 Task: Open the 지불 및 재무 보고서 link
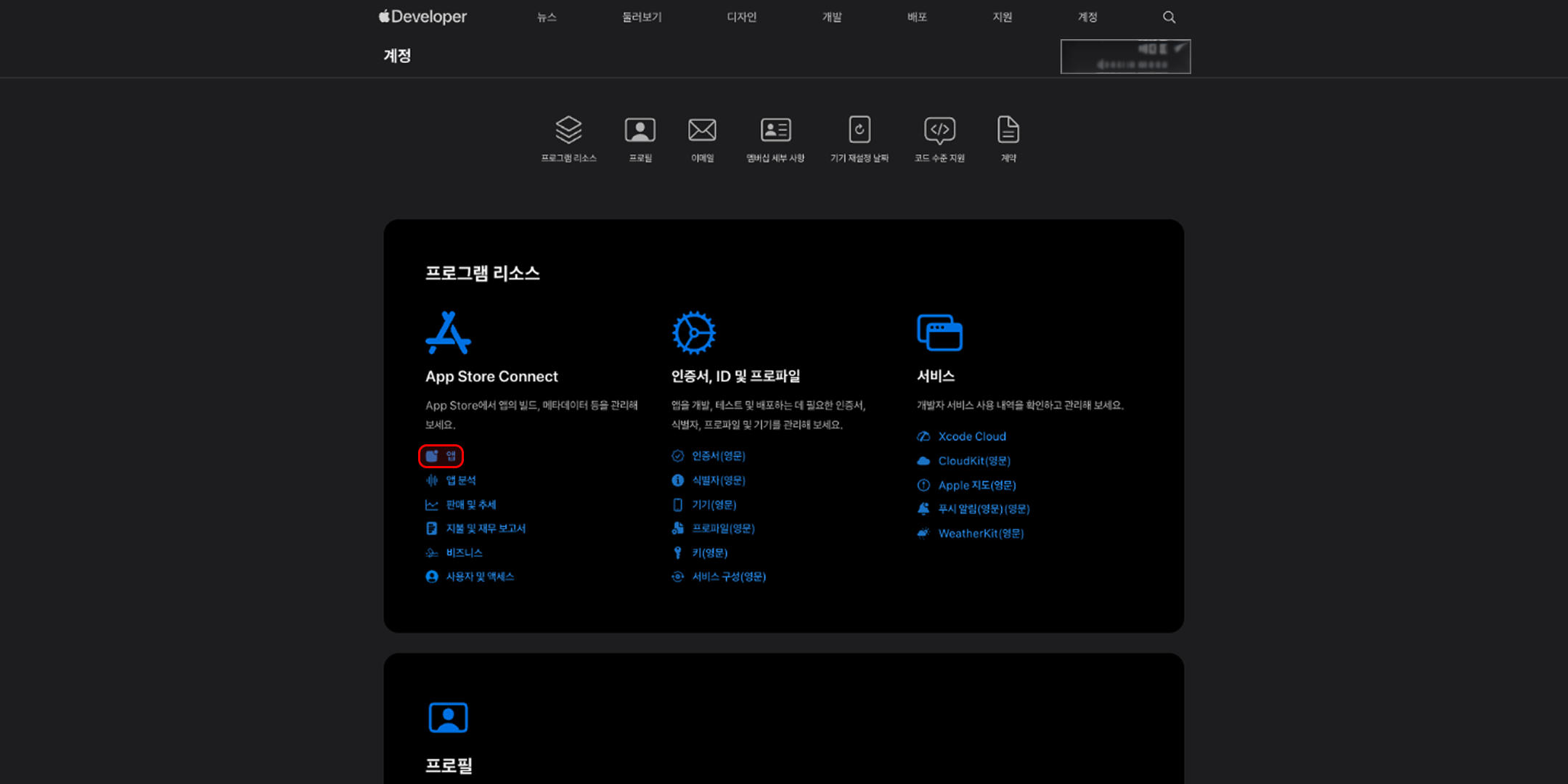[x=486, y=528]
